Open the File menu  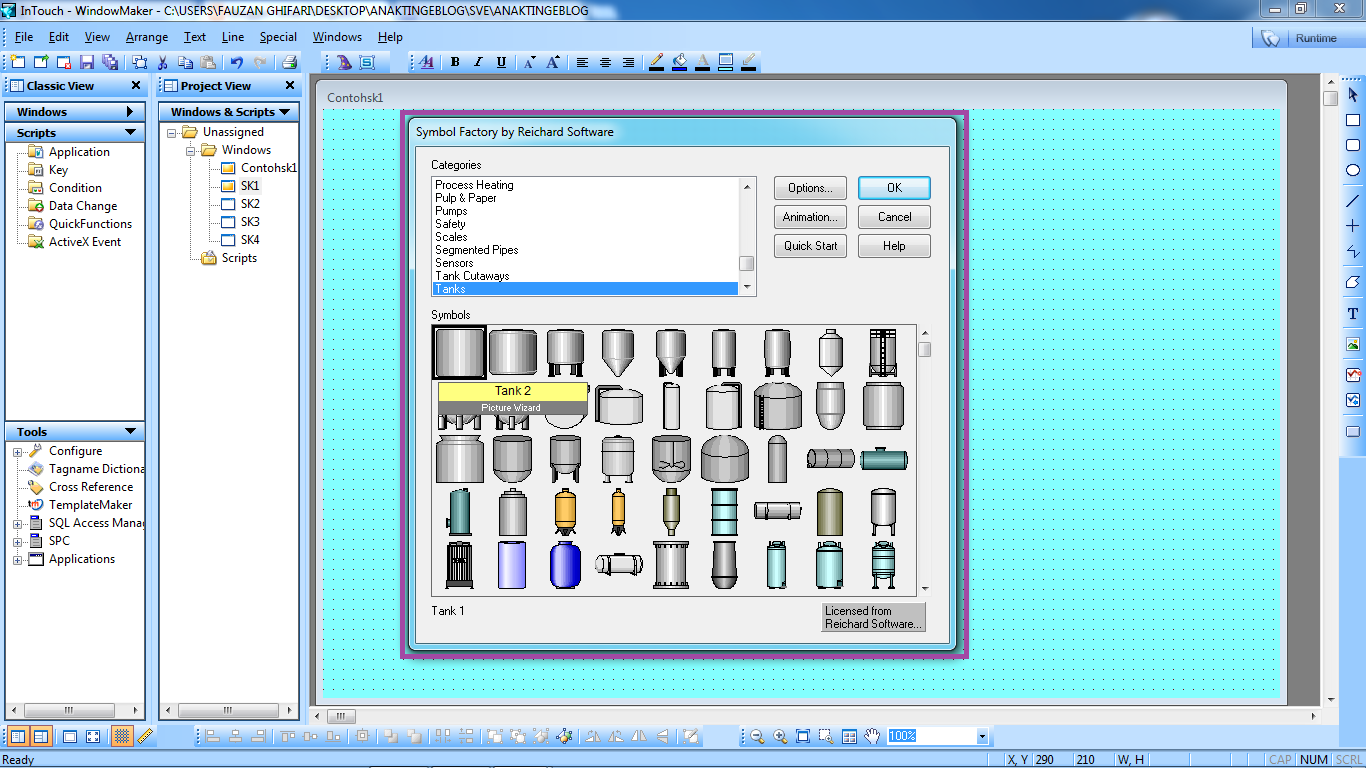(24, 37)
